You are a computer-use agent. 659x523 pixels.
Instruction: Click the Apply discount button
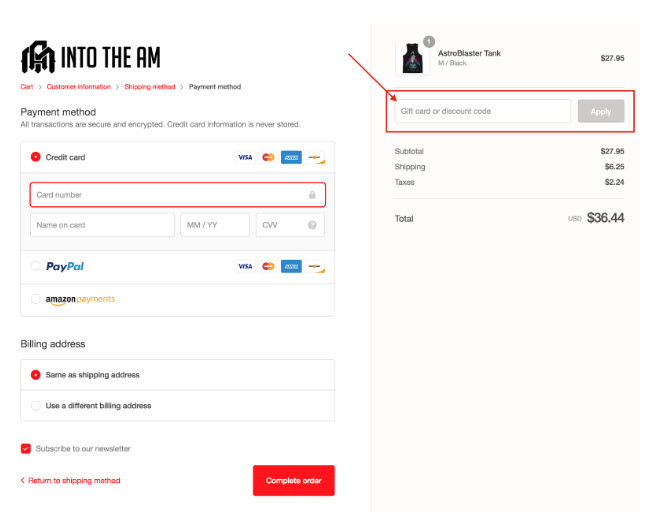click(601, 111)
